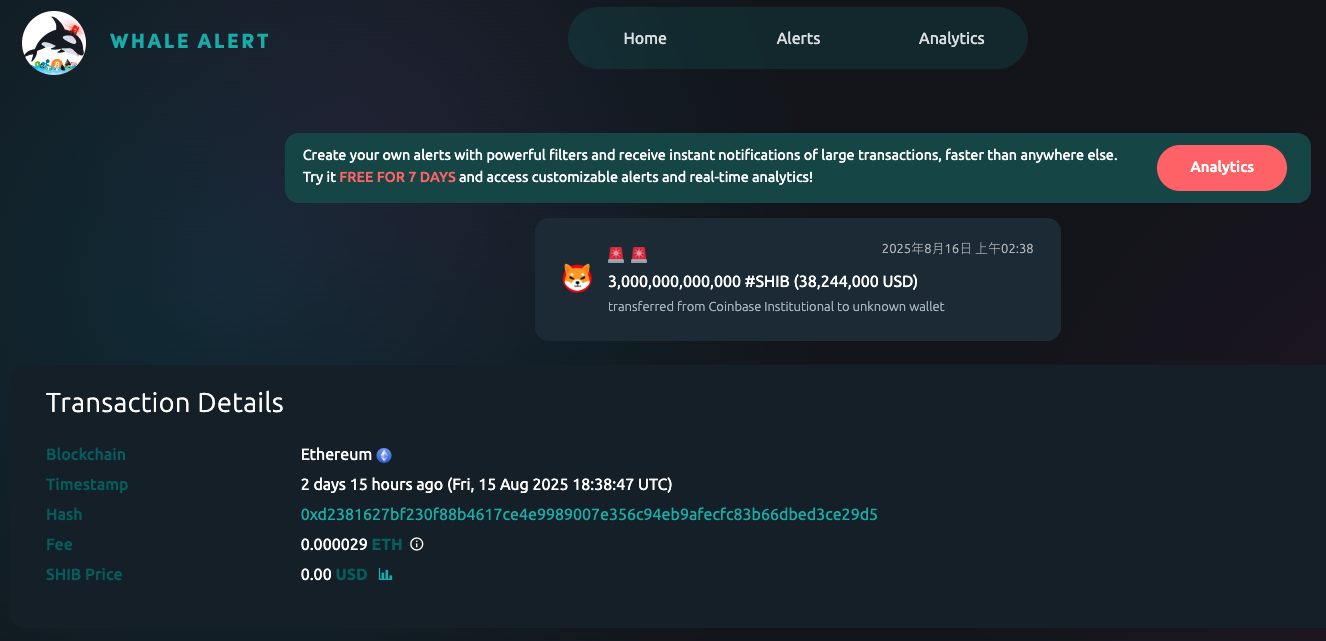This screenshot has width=1326, height=641.
Task: Click the second red siren emoji
Action: (x=638, y=255)
